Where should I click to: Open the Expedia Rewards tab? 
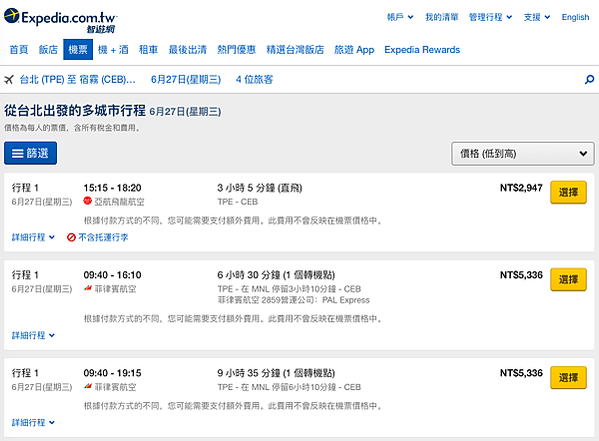pyautogui.click(x=422, y=50)
